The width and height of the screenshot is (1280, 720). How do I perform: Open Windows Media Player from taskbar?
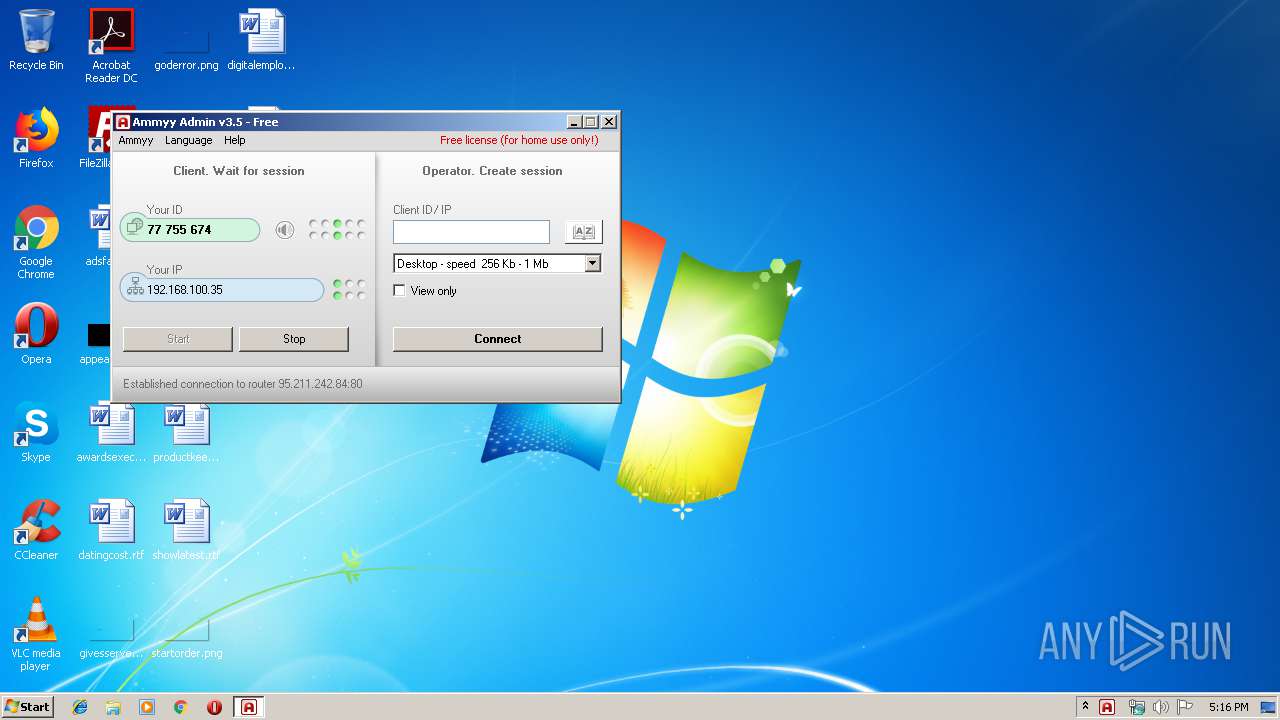(147, 707)
